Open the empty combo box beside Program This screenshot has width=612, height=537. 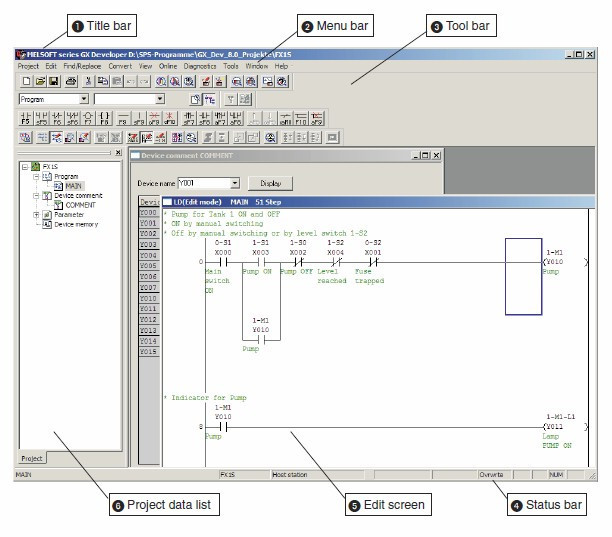(160, 99)
